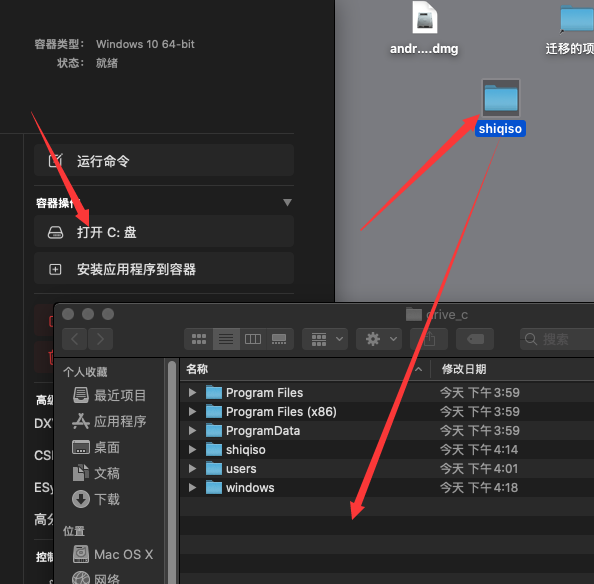This screenshot has height=584, width=594.
Task: Switch Finder to column view
Action: [253, 339]
